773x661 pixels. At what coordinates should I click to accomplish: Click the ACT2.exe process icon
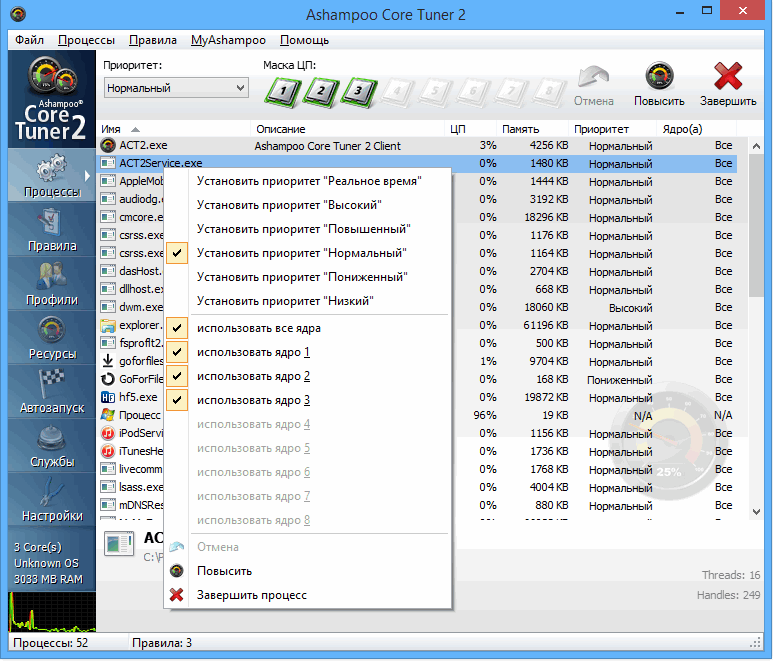pyautogui.click(x=107, y=145)
